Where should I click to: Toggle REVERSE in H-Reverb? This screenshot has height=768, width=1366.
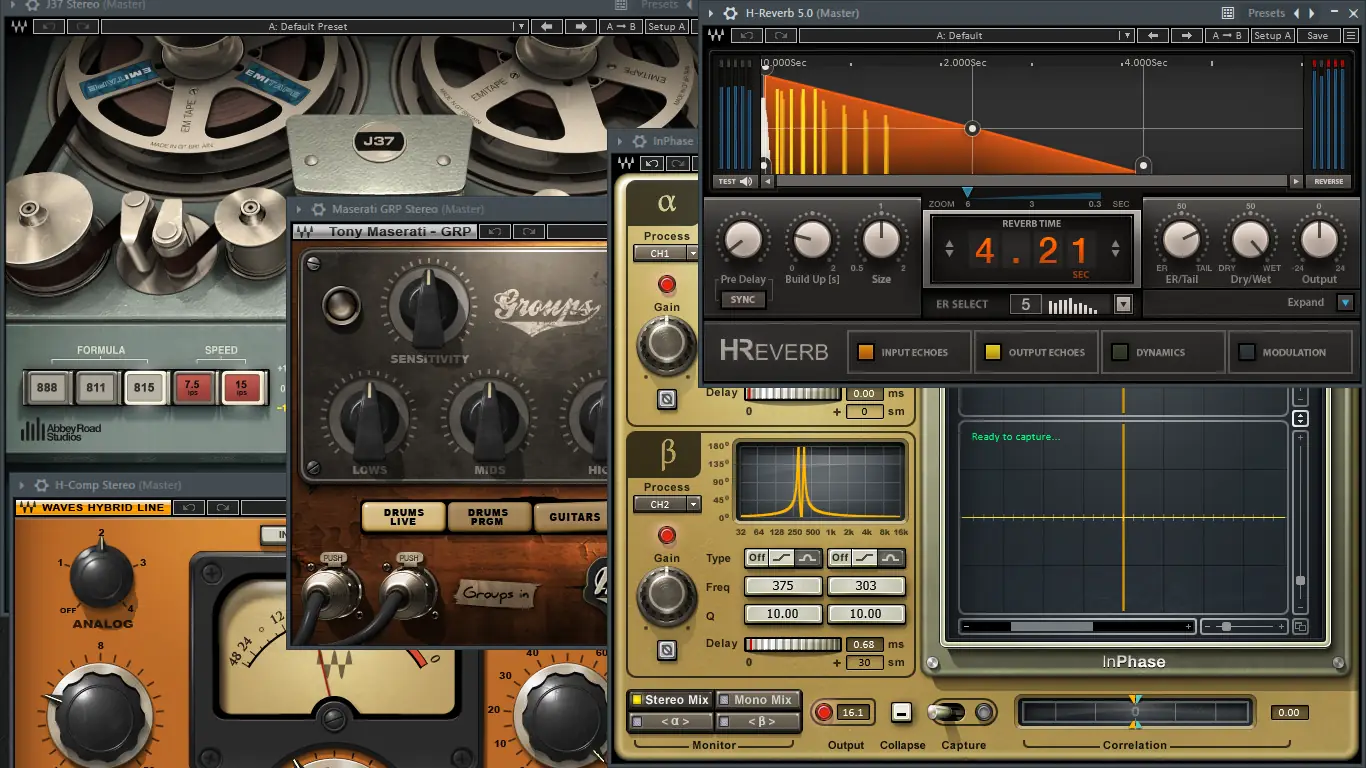(x=1329, y=181)
